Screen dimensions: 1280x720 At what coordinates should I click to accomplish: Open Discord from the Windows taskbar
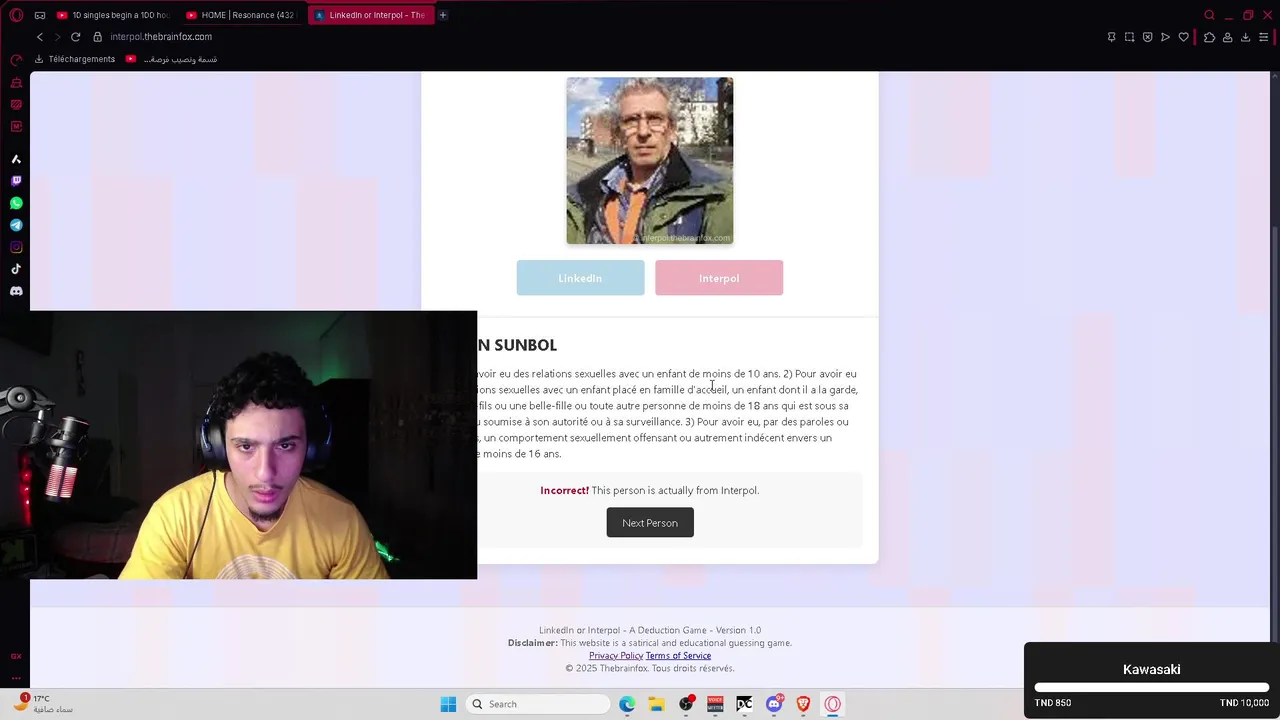coord(774,704)
